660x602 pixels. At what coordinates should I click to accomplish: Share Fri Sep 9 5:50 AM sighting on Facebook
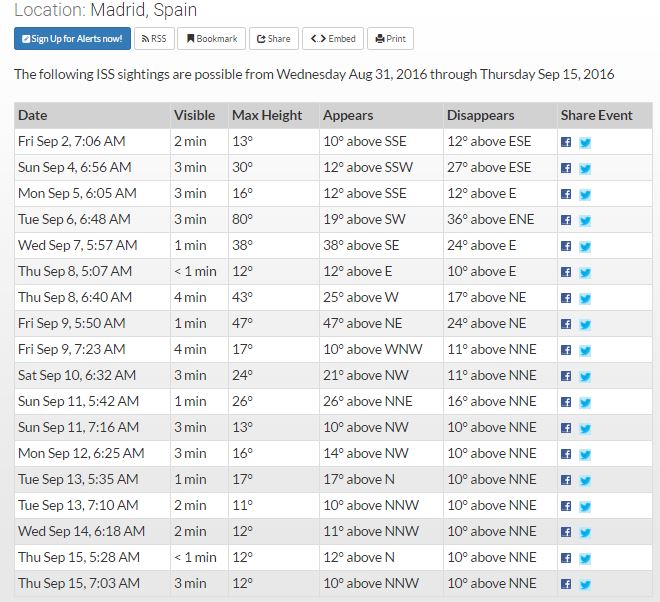click(x=566, y=324)
